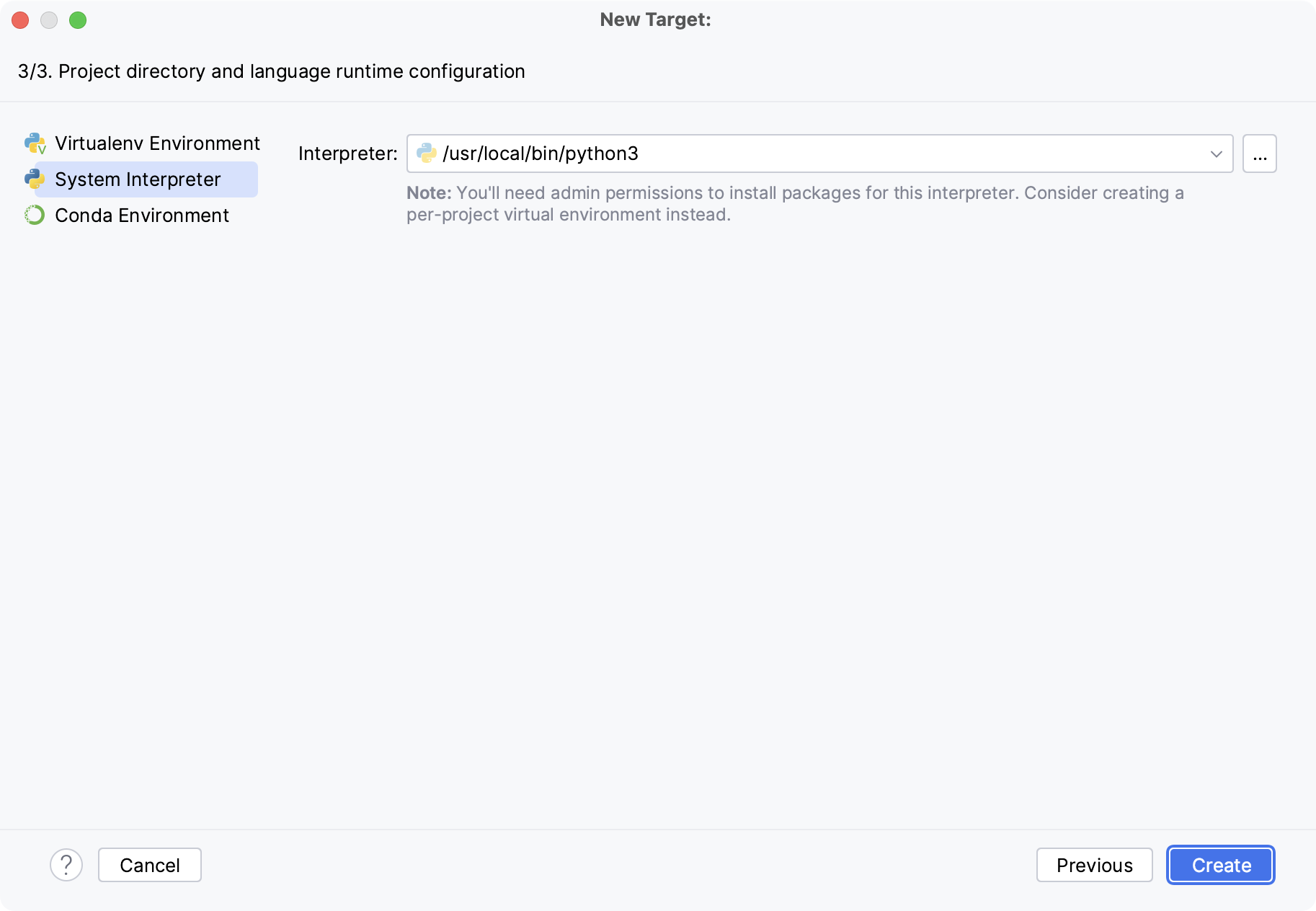Image resolution: width=1316 pixels, height=911 pixels.
Task: Click the yellow minimize traffic light
Action: pyautogui.click(x=49, y=20)
